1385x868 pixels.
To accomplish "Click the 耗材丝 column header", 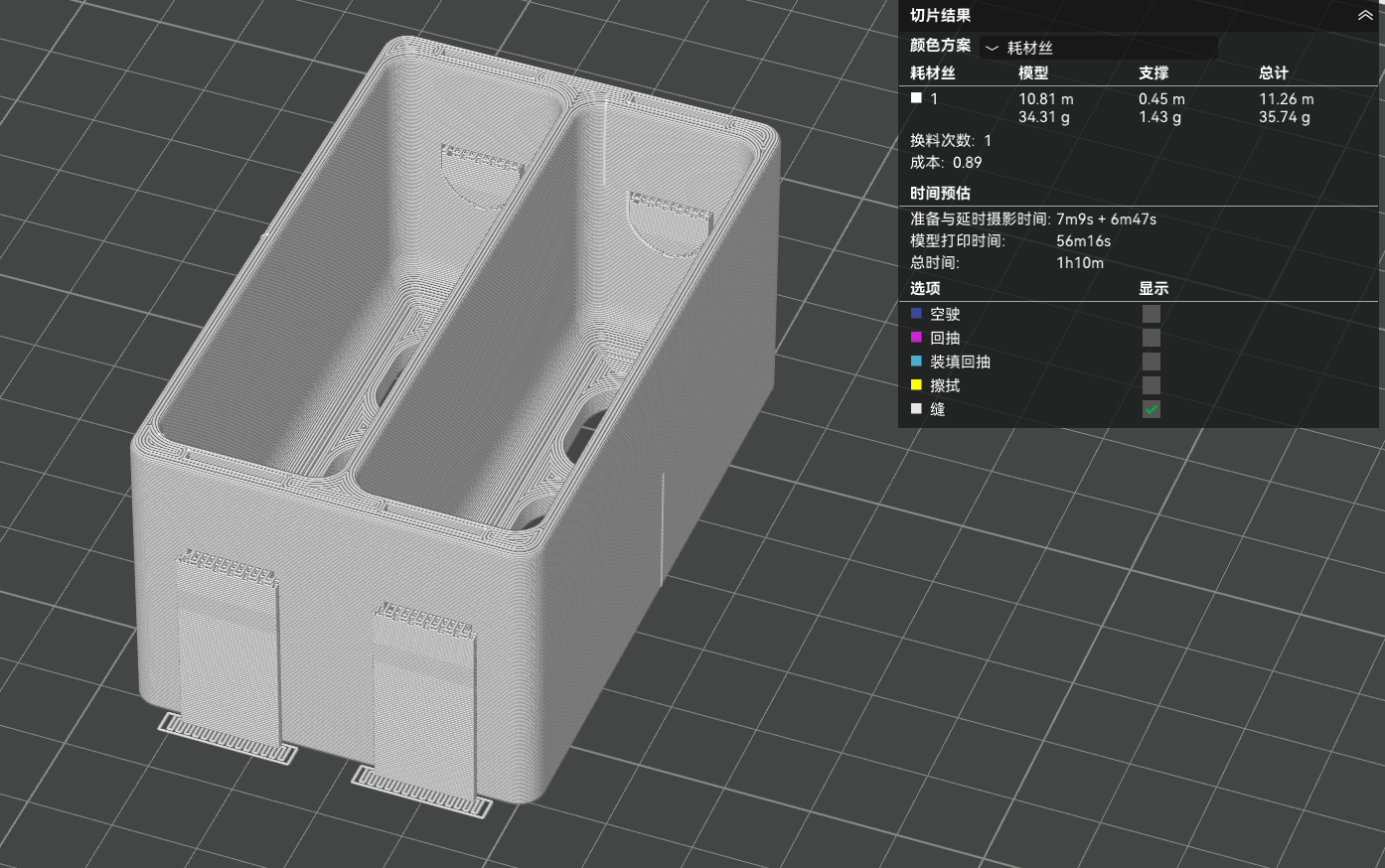I will [932, 72].
